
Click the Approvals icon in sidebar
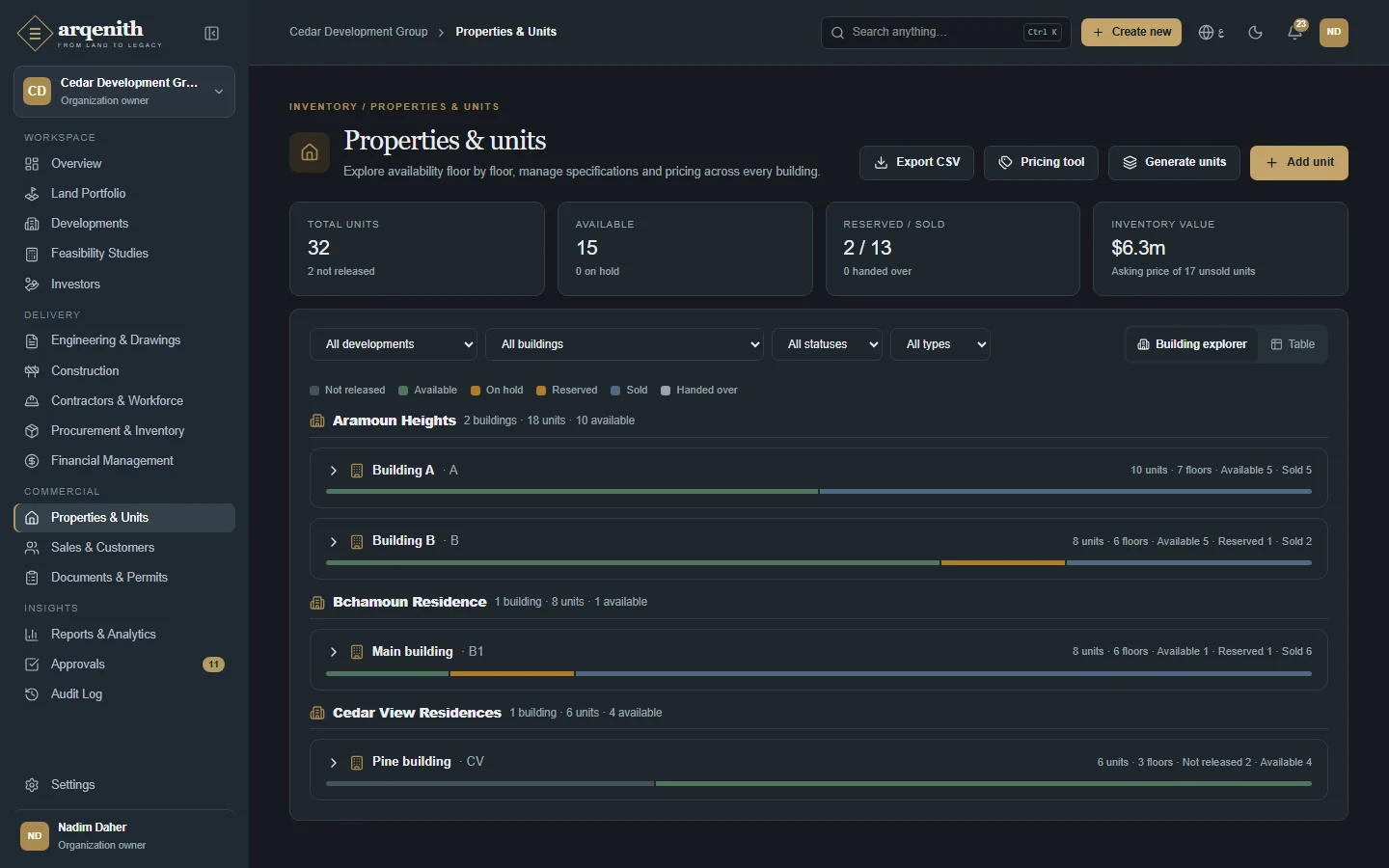point(32,665)
